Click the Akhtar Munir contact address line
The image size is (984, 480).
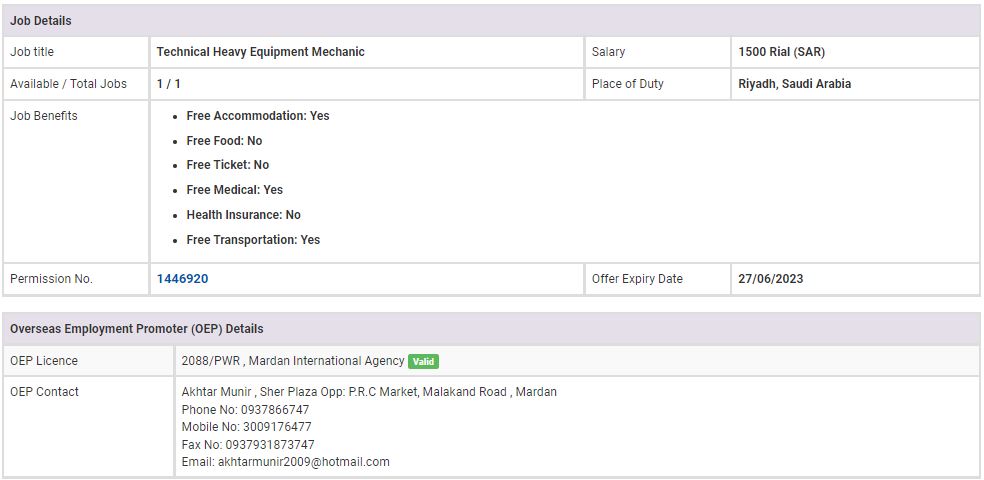click(369, 392)
